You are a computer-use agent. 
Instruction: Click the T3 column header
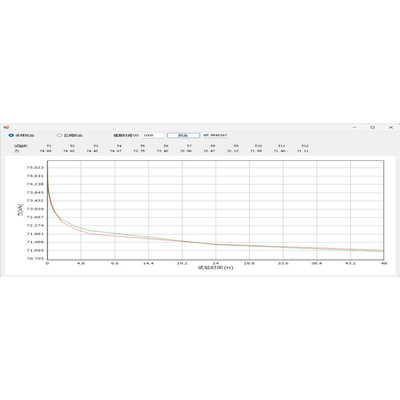96,146
